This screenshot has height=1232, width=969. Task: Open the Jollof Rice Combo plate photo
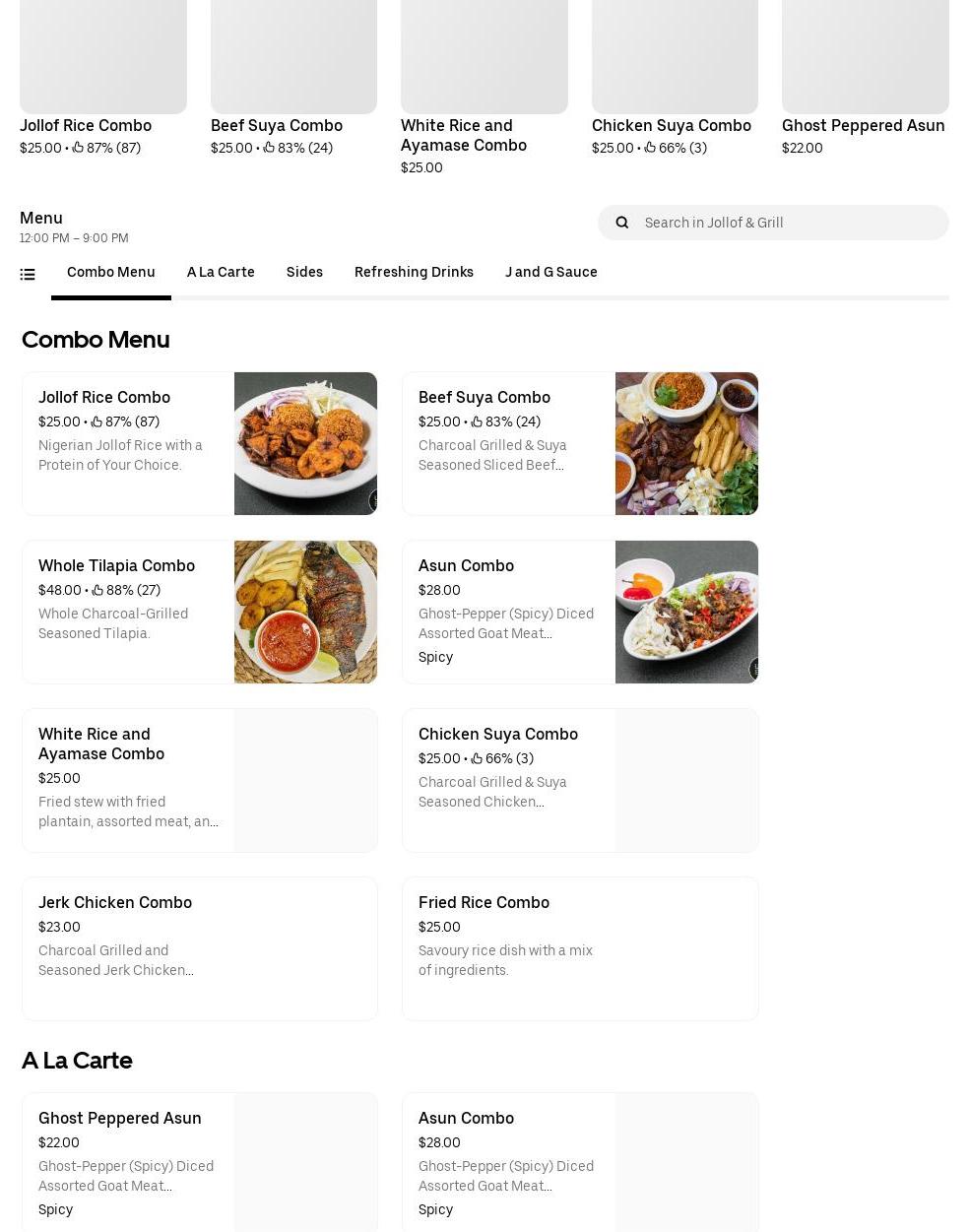click(x=305, y=443)
